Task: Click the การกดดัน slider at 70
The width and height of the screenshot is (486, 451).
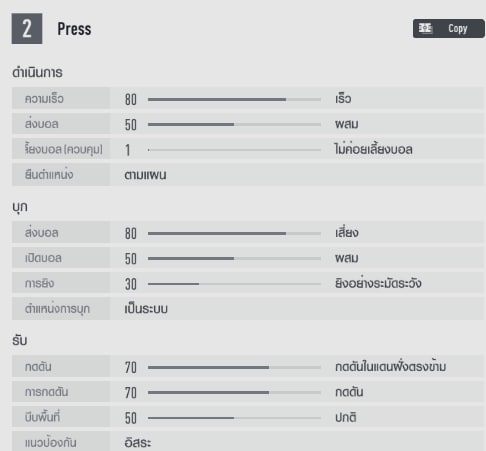Action: pyautogui.click(x=234, y=392)
